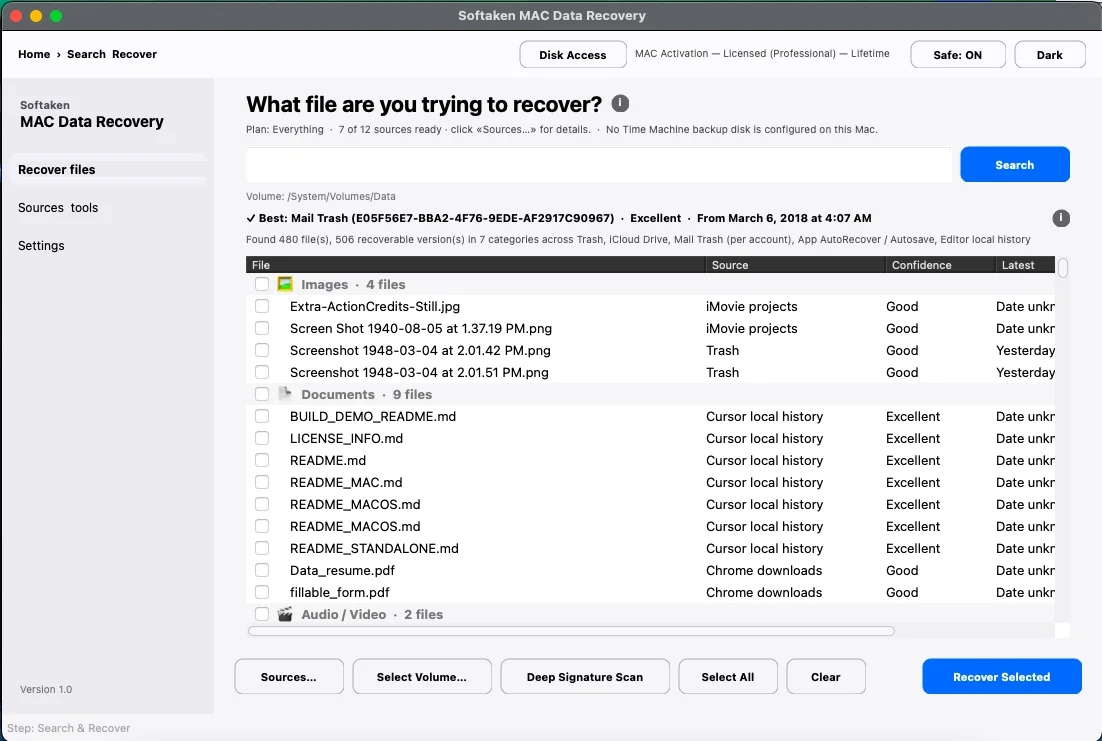This screenshot has width=1102, height=741.
Task: Select LICENSE_INFO.md file name
Action: point(346,437)
